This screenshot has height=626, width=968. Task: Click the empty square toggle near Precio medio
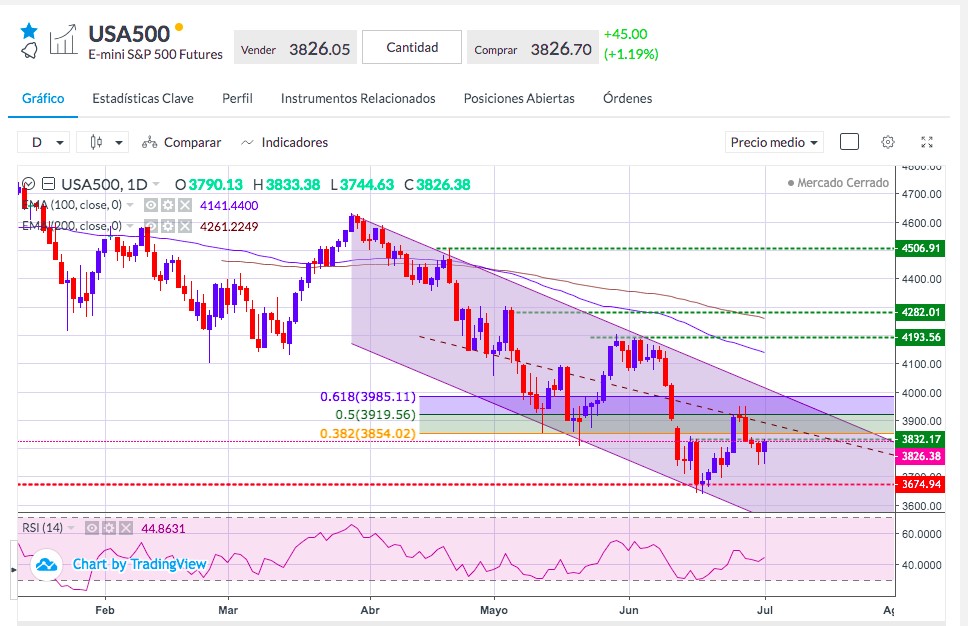(849, 142)
